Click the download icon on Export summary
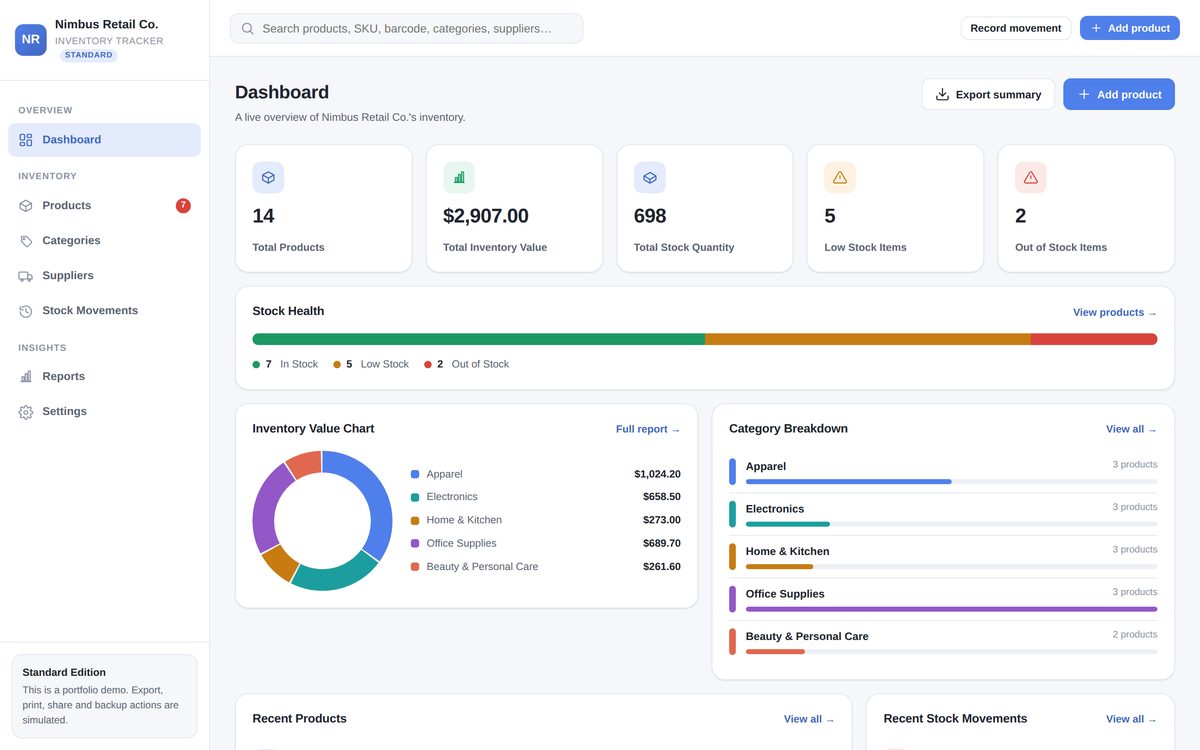 coord(942,94)
